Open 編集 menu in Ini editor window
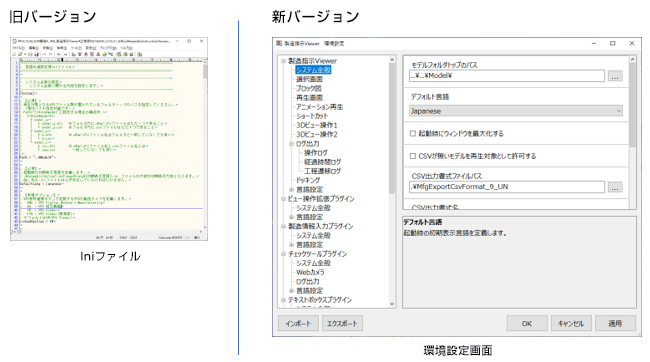This screenshot has width=650, height=362. click(33, 48)
